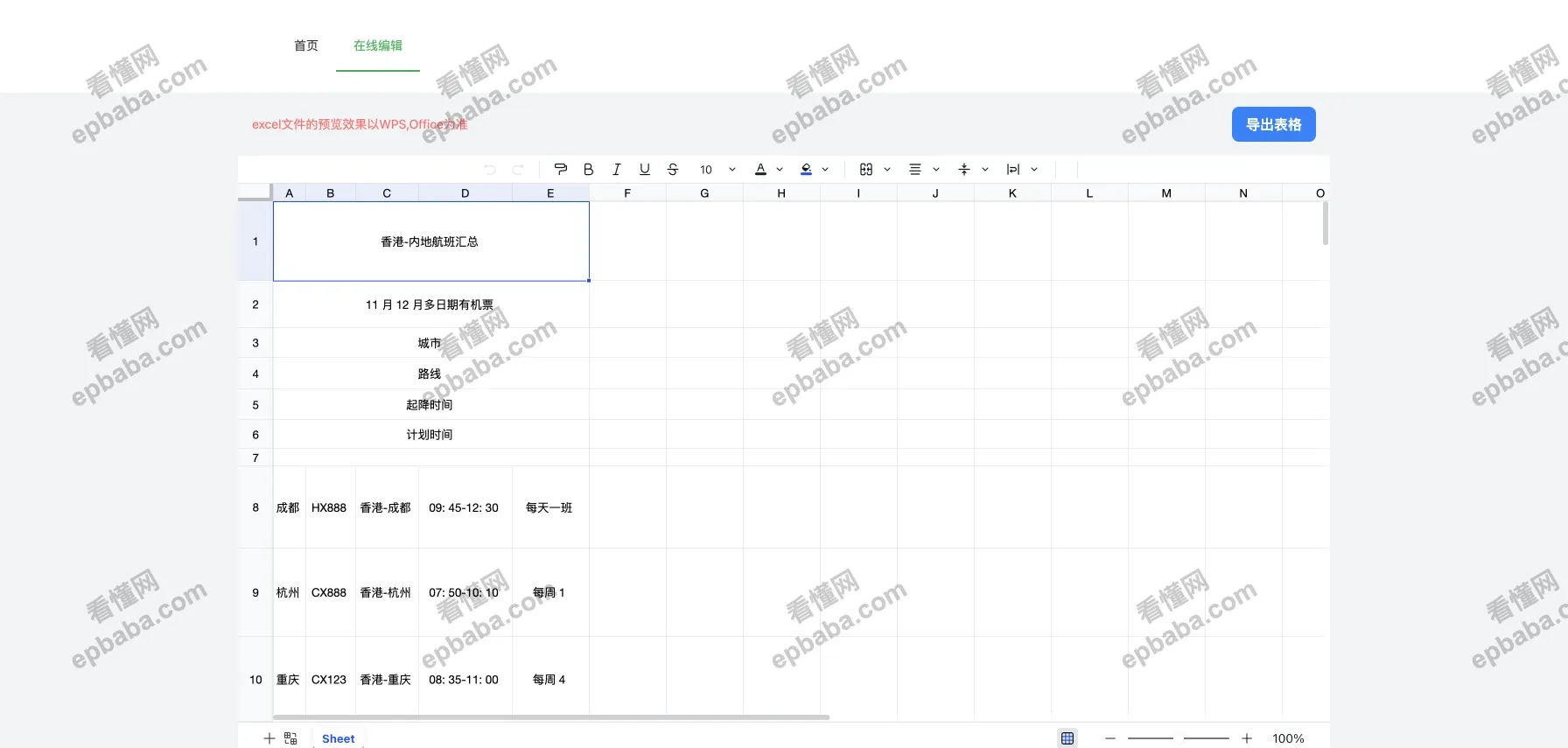
Task: Click the horizontal align icon
Action: pos(915,169)
